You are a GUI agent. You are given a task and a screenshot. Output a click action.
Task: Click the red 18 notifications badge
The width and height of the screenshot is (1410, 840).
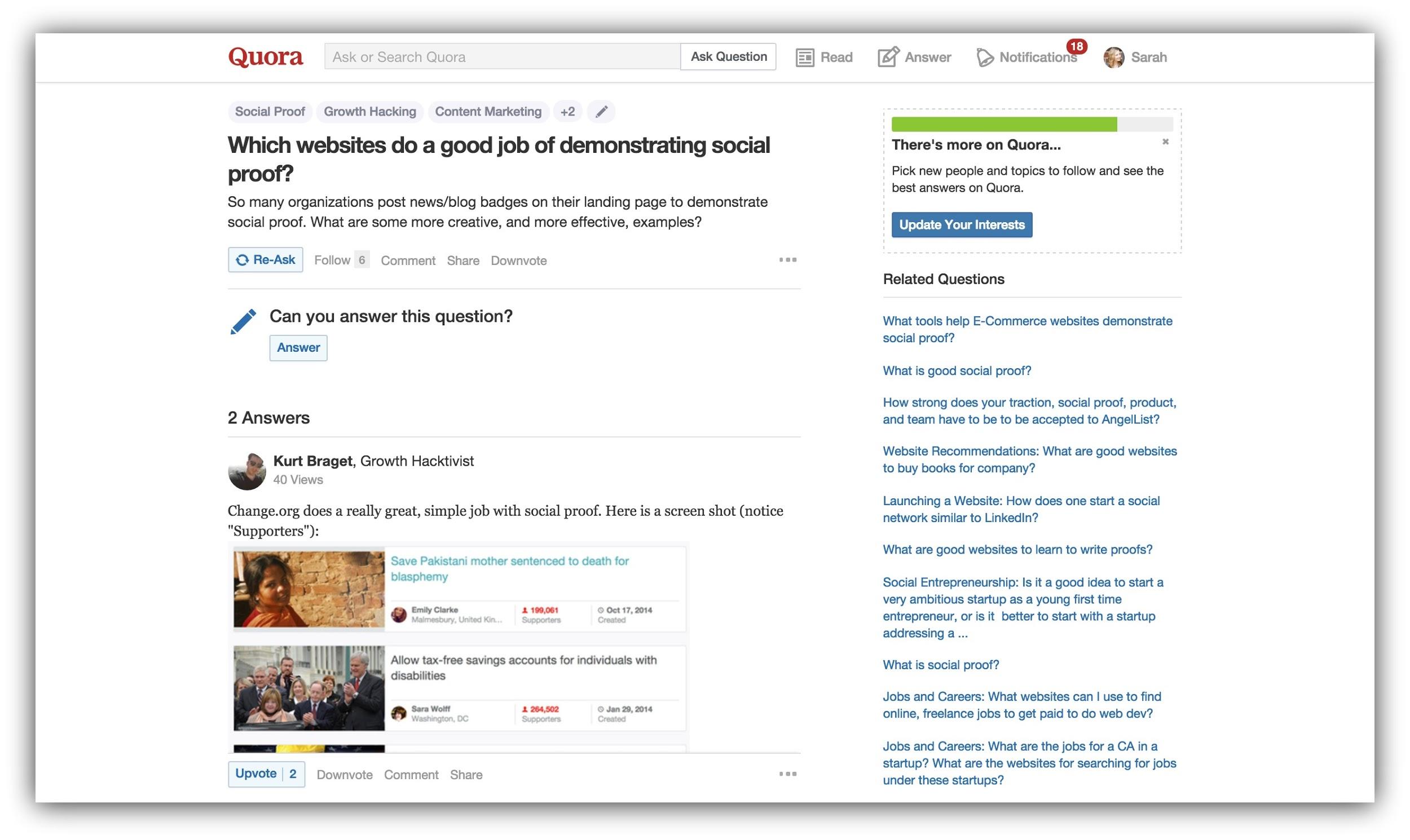click(x=1077, y=46)
